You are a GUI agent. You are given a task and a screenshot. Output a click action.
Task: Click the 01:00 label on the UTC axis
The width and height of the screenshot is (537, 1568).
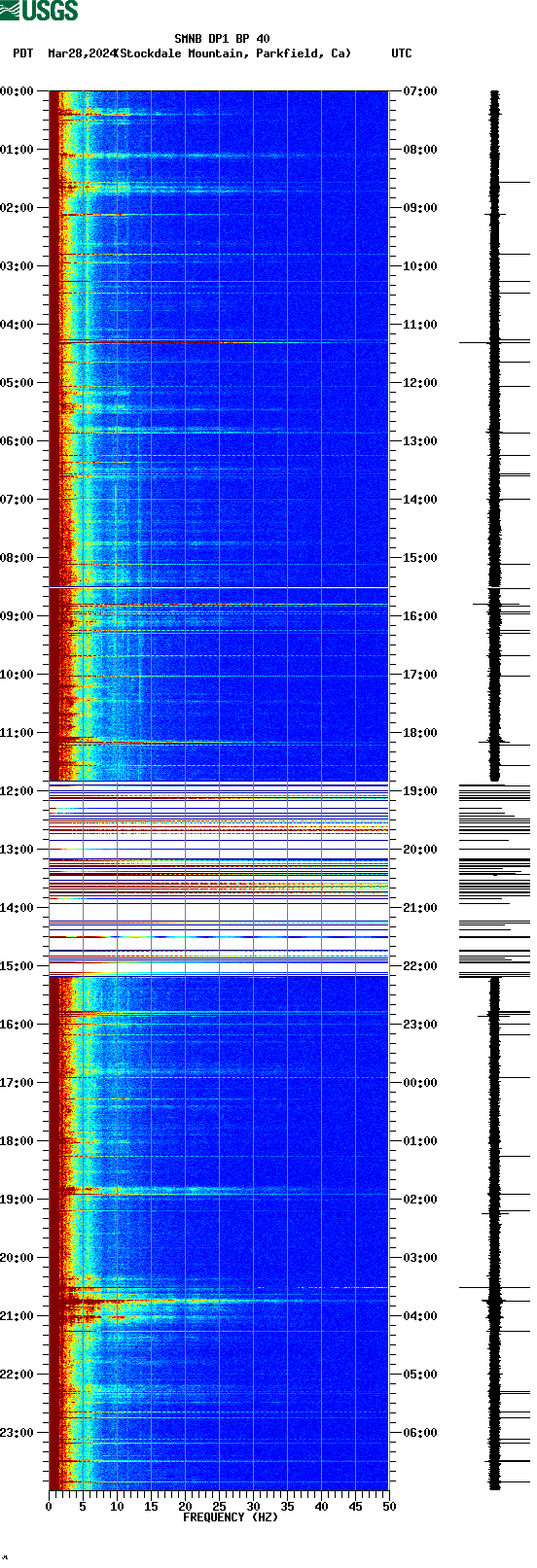(420, 1141)
